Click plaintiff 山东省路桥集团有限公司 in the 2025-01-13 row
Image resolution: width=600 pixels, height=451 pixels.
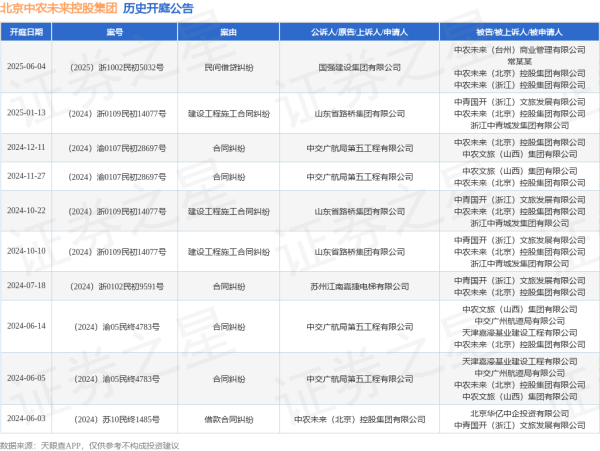pos(359,114)
